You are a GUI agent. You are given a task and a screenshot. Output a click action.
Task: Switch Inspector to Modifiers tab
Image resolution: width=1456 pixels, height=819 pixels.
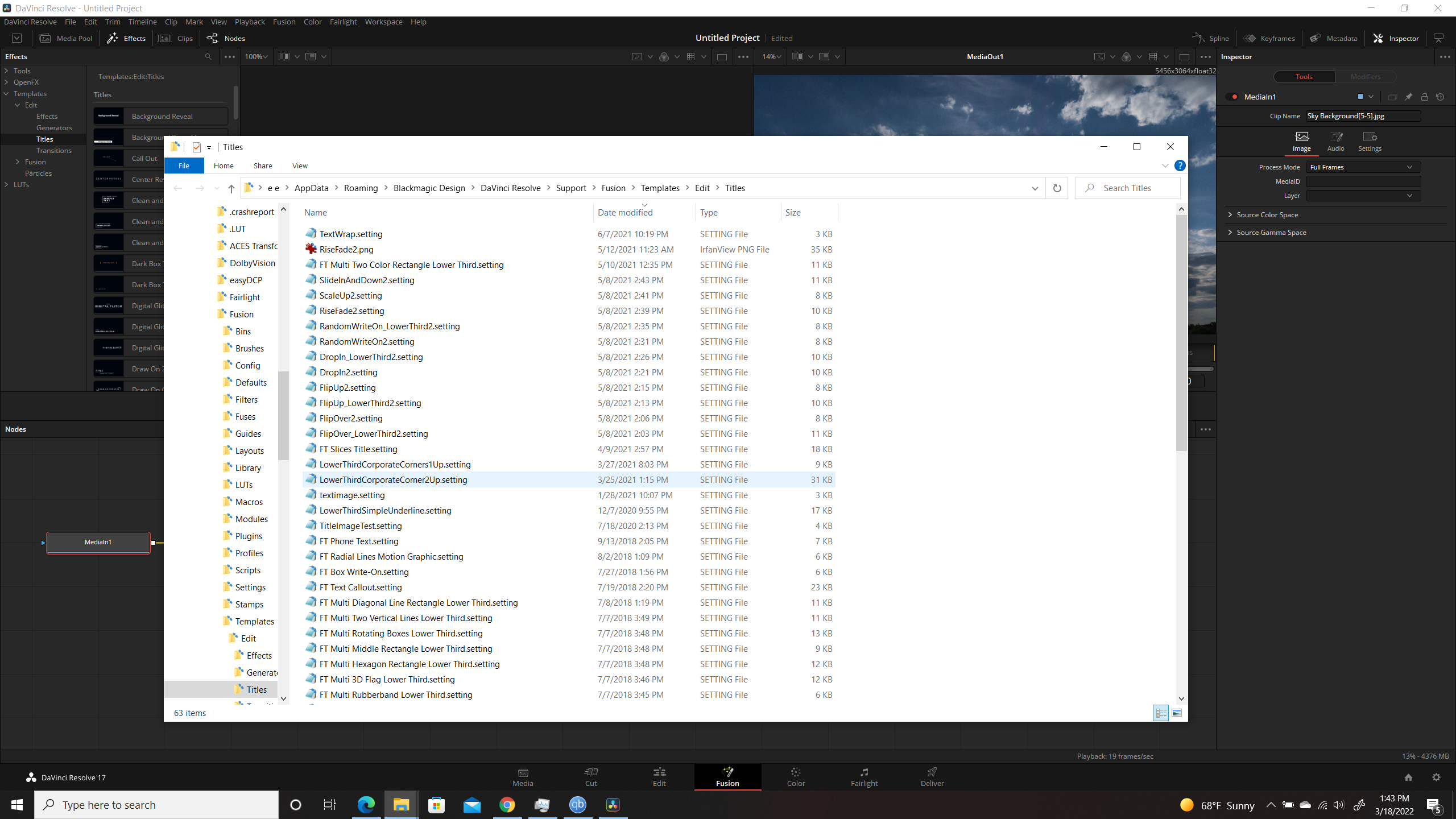point(1365,77)
